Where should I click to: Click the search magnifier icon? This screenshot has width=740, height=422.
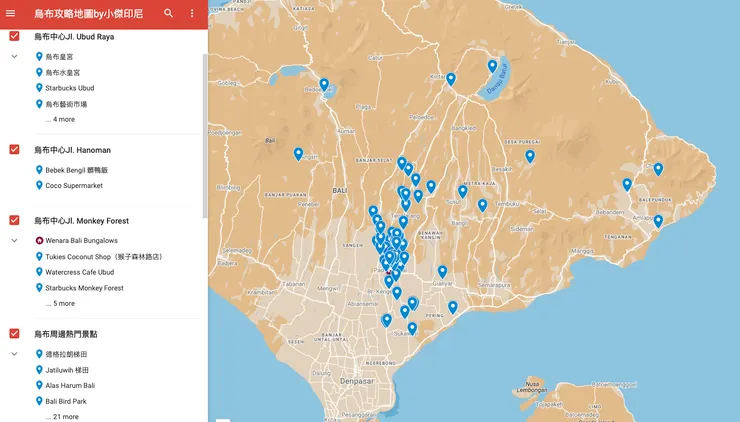tap(168, 13)
